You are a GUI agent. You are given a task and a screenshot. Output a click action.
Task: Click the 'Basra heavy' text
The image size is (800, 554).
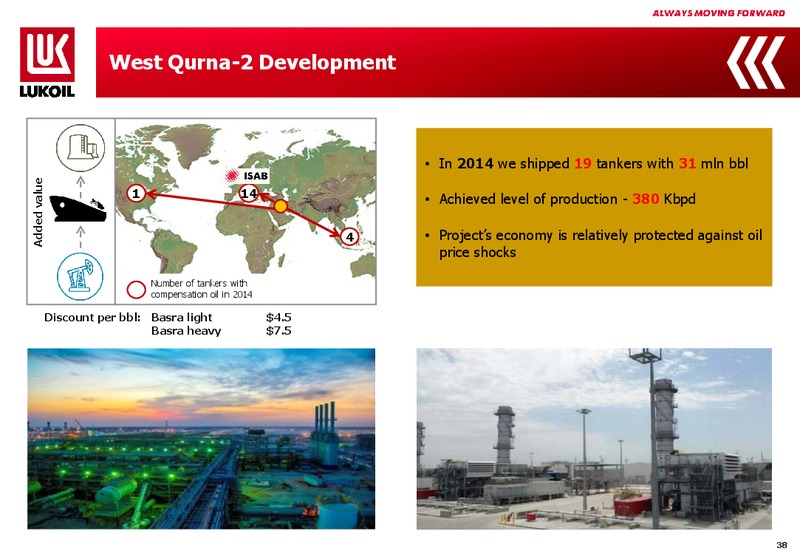coord(186,331)
